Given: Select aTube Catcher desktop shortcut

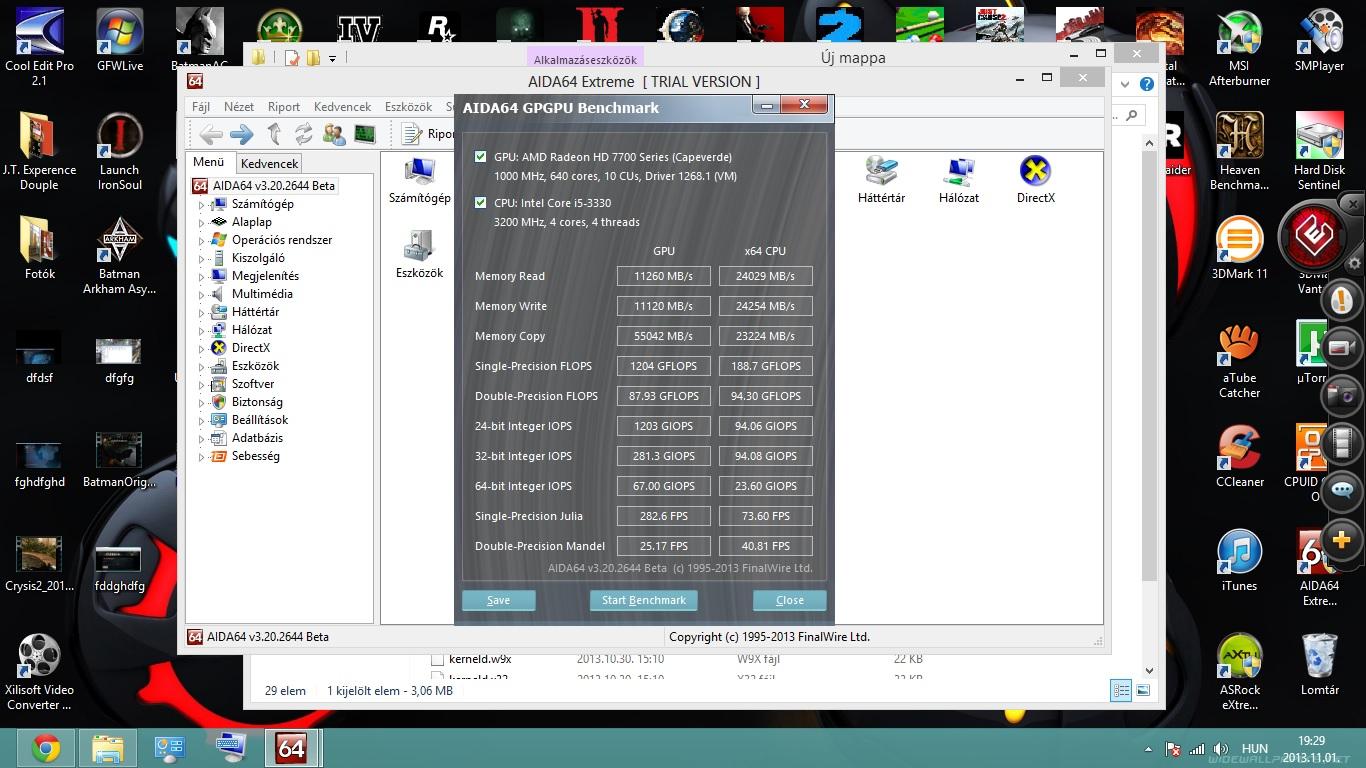Looking at the screenshot, I should click(x=1239, y=360).
